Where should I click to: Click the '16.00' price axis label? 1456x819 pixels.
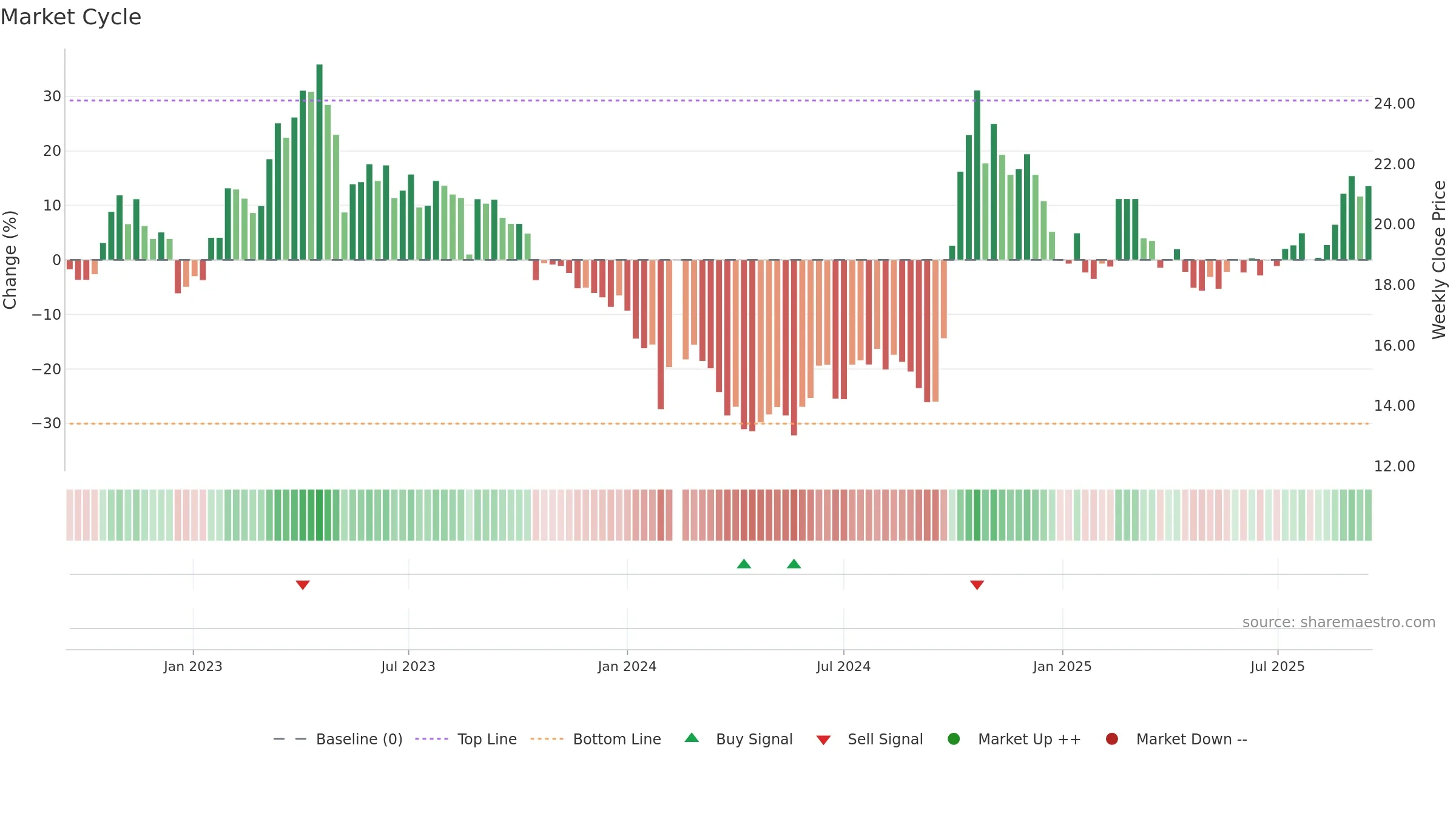click(x=1394, y=346)
